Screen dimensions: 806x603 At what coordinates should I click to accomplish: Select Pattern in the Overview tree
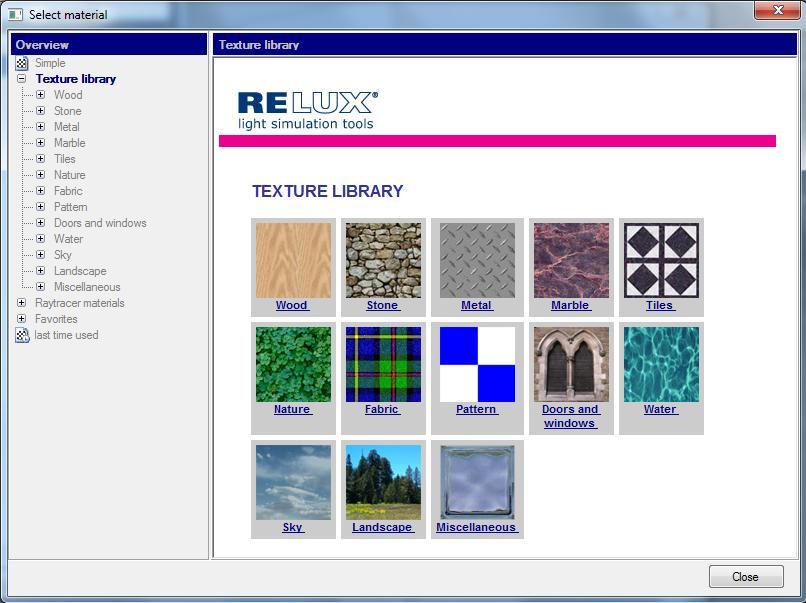(70, 206)
